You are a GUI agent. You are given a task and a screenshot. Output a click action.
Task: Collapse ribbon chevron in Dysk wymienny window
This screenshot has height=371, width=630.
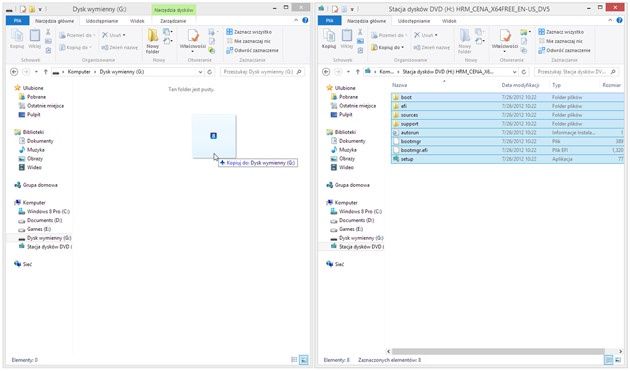click(296, 20)
